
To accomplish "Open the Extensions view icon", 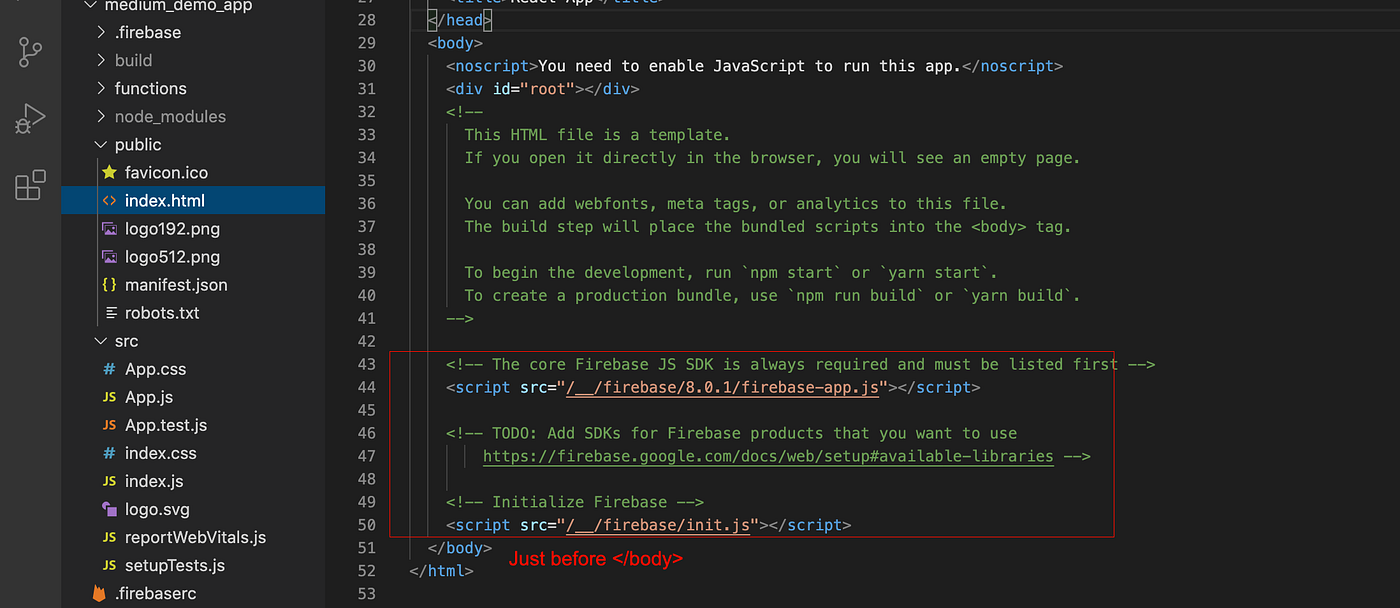I will [x=30, y=184].
